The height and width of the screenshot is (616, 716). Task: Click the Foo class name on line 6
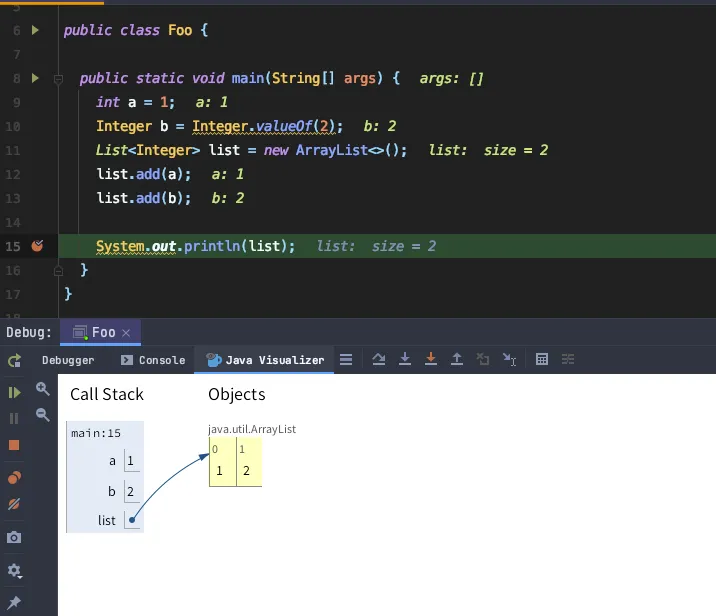tap(180, 30)
